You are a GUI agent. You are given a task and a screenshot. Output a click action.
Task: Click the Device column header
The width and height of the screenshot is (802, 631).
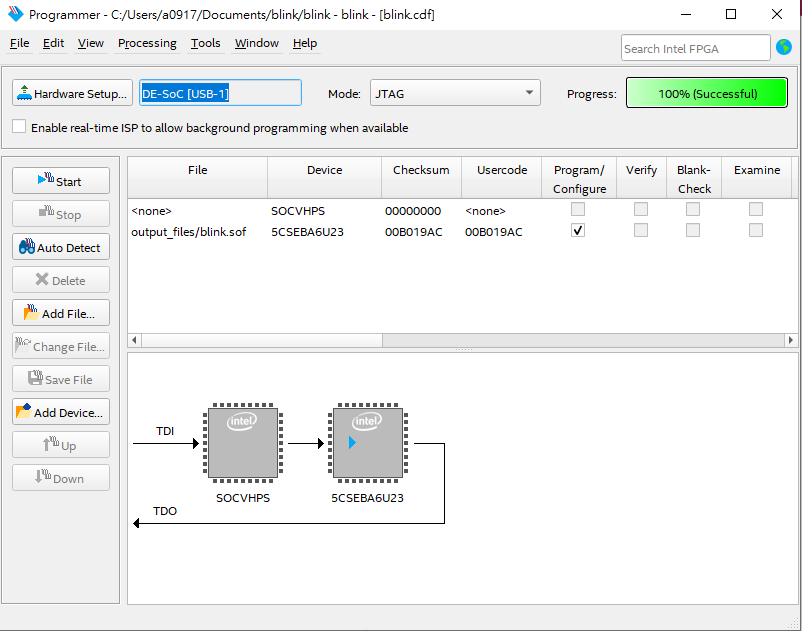(x=324, y=170)
